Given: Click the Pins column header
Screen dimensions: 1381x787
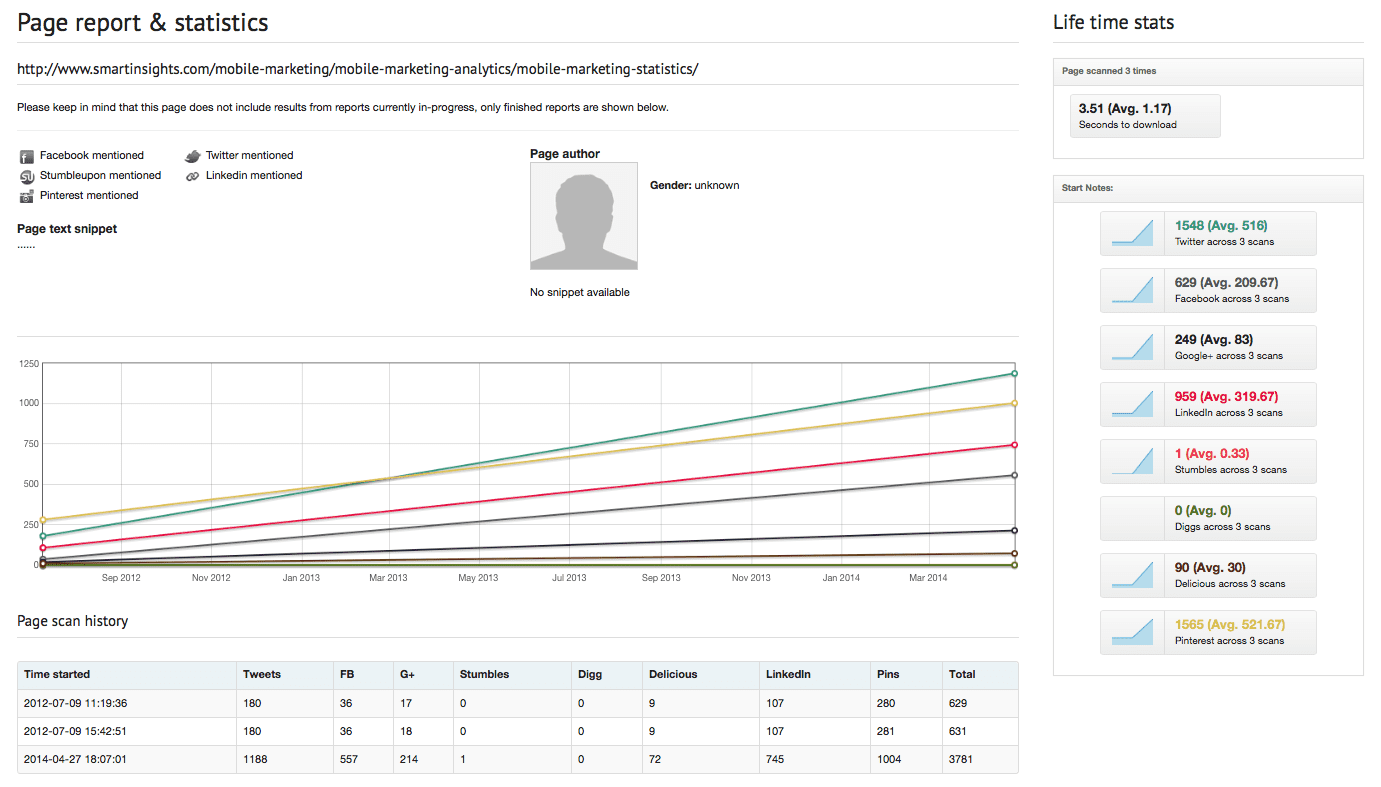Looking at the screenshot, I should [x=906, y=675].
